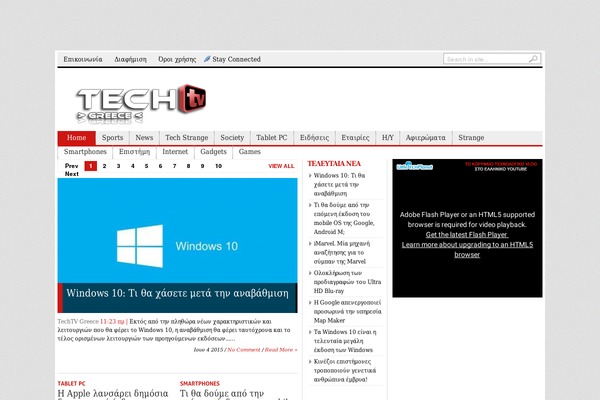The height and width of the screenshot is (400, 600).
Task: Select slide number 10
Action: point(218,166)
